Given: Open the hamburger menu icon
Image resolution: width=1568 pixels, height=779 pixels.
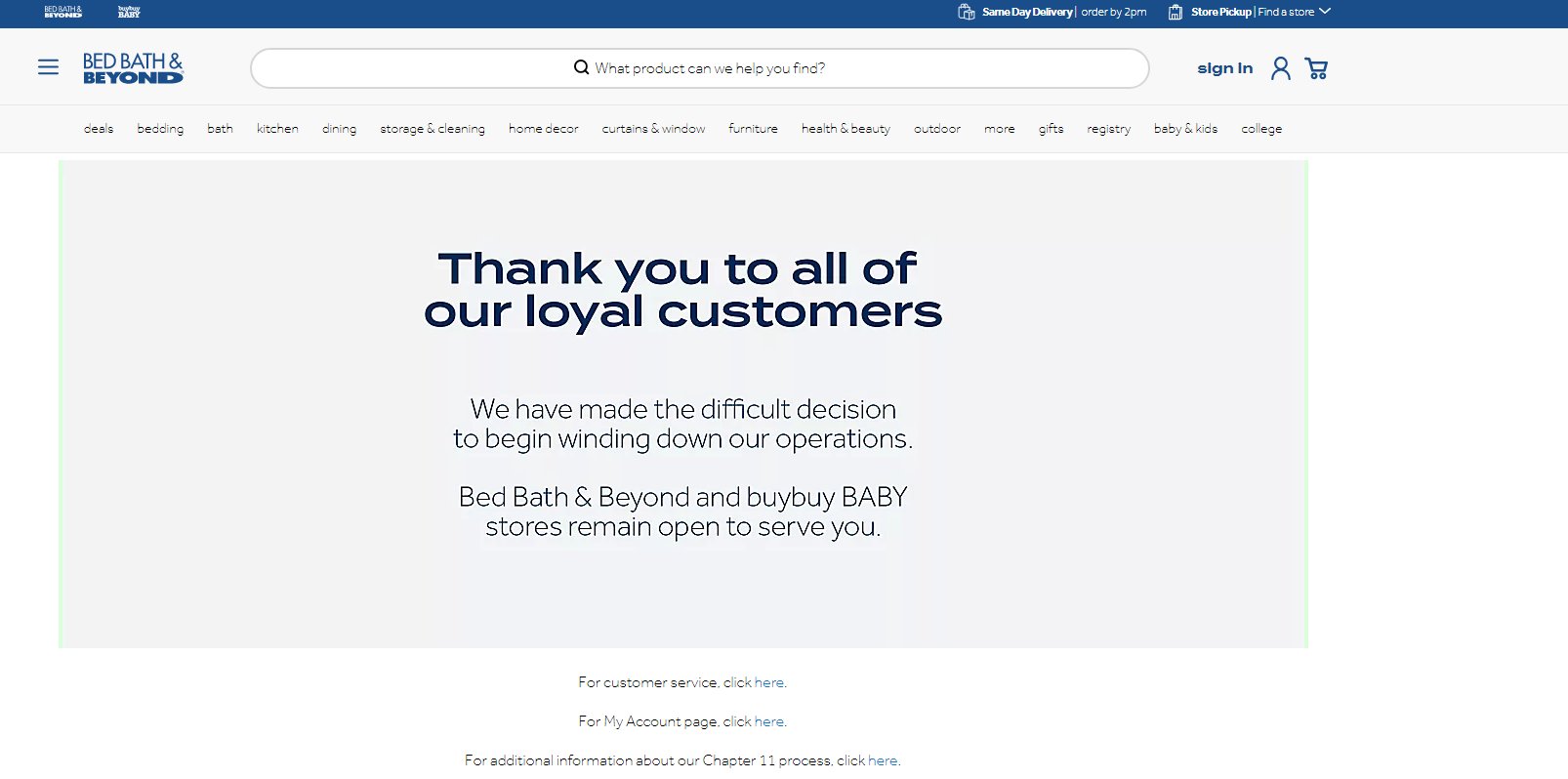Looking at the screenshot, I should [48, 67].
